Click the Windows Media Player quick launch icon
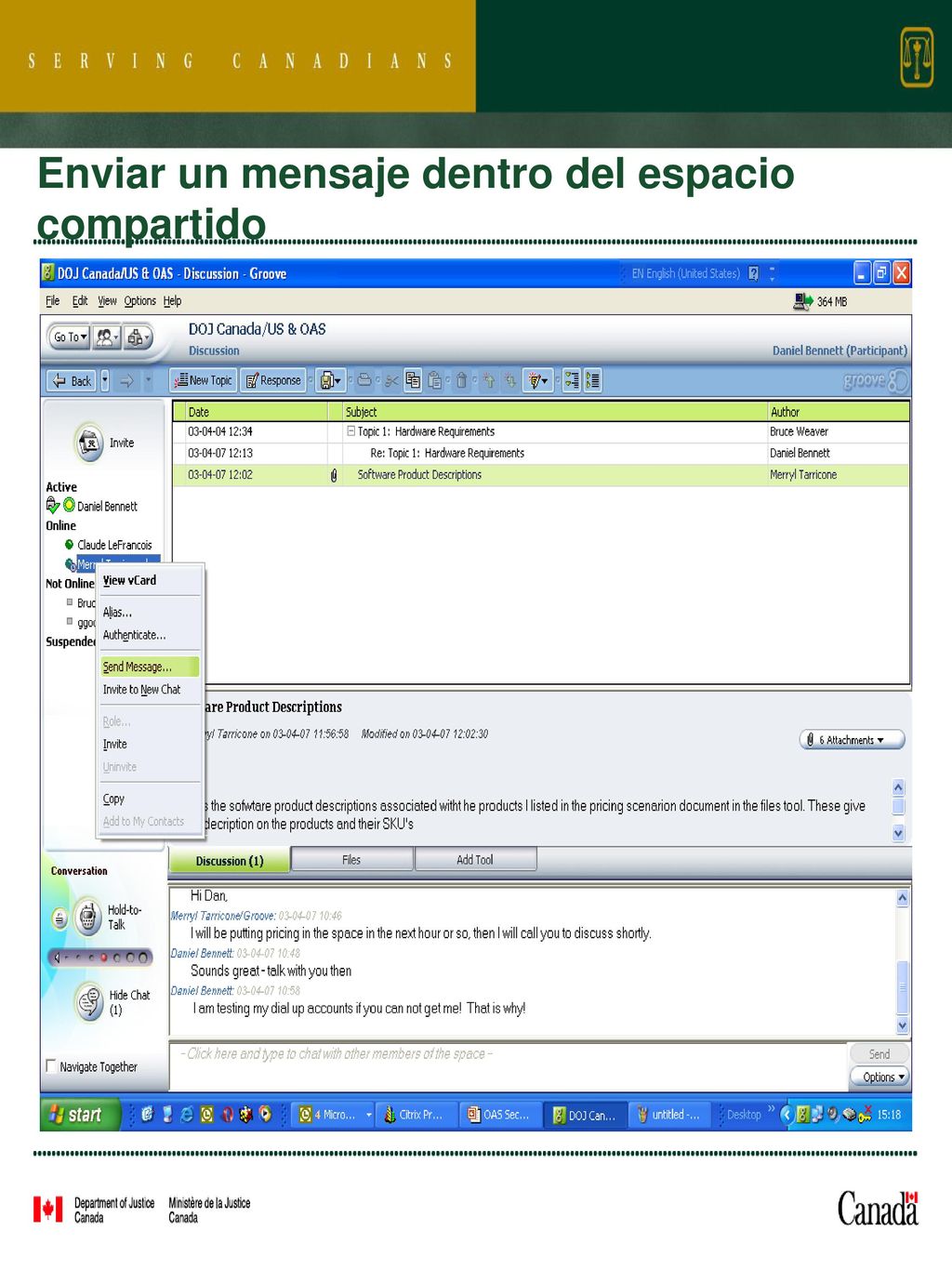The height and width of the screenshot is (1269, 952). pyautogui.click(x=266, y=1114)
